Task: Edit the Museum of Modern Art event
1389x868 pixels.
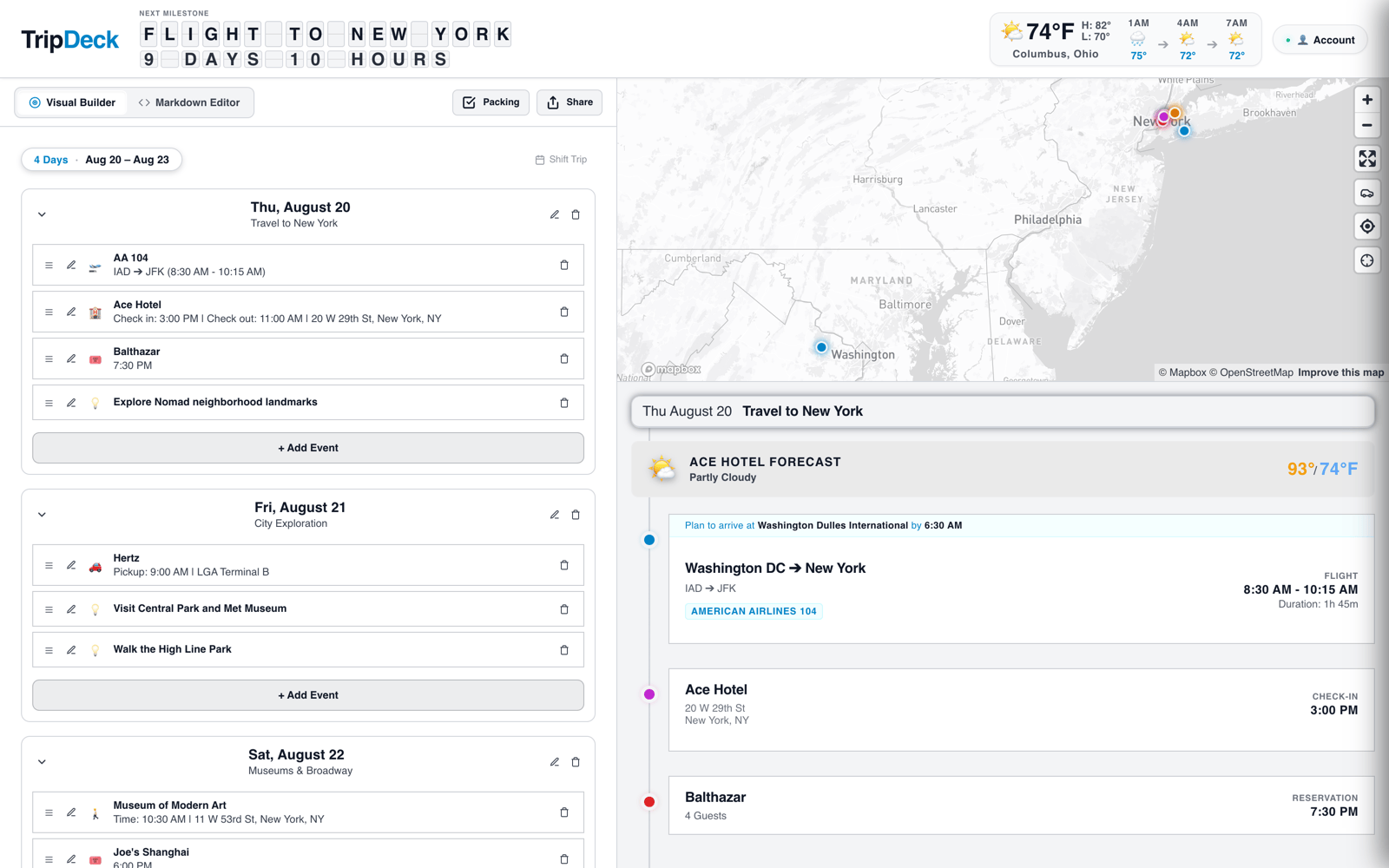Action: (71, 812)
